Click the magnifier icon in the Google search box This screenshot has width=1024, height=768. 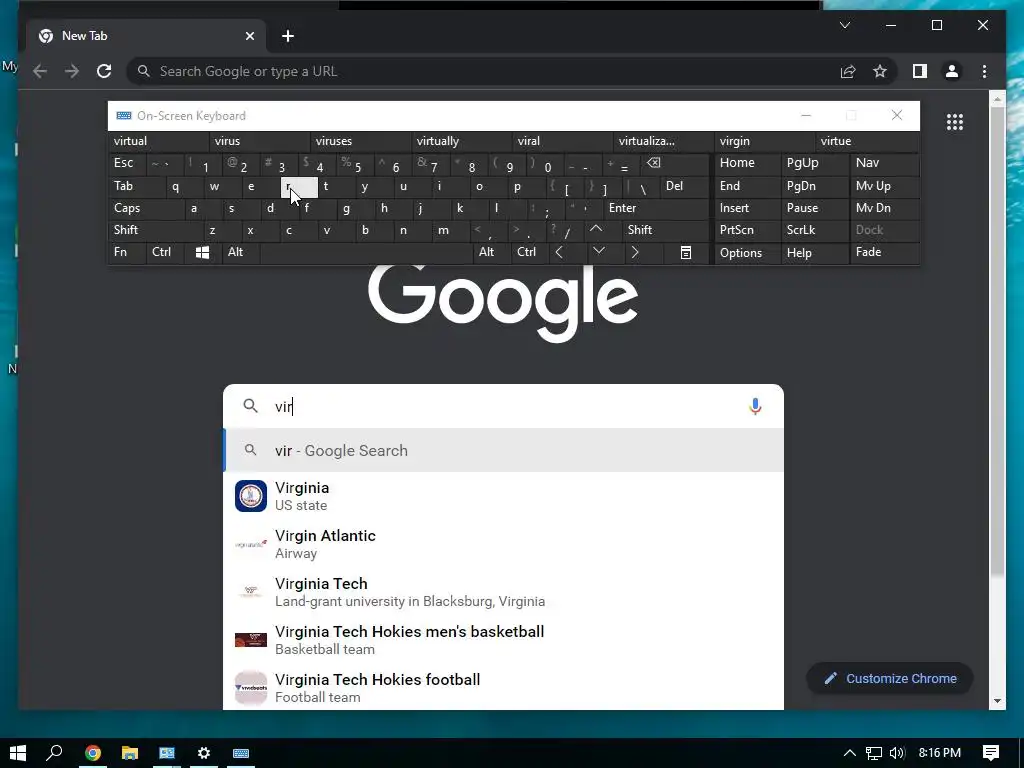(x=250, y=406)
